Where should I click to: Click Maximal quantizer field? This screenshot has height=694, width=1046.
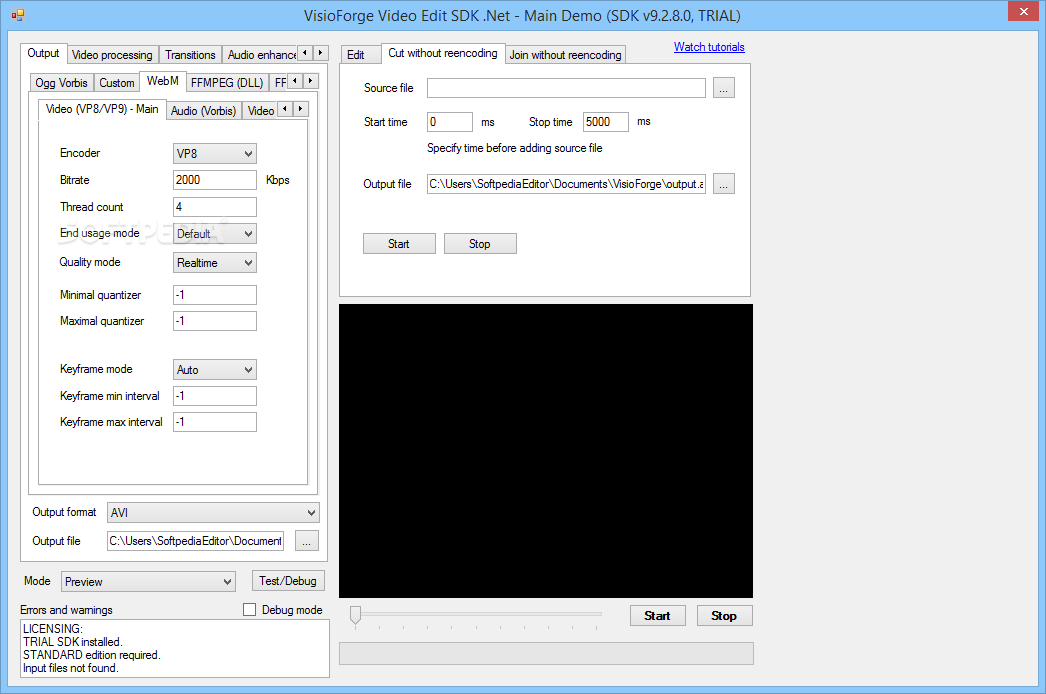[214, 321]
